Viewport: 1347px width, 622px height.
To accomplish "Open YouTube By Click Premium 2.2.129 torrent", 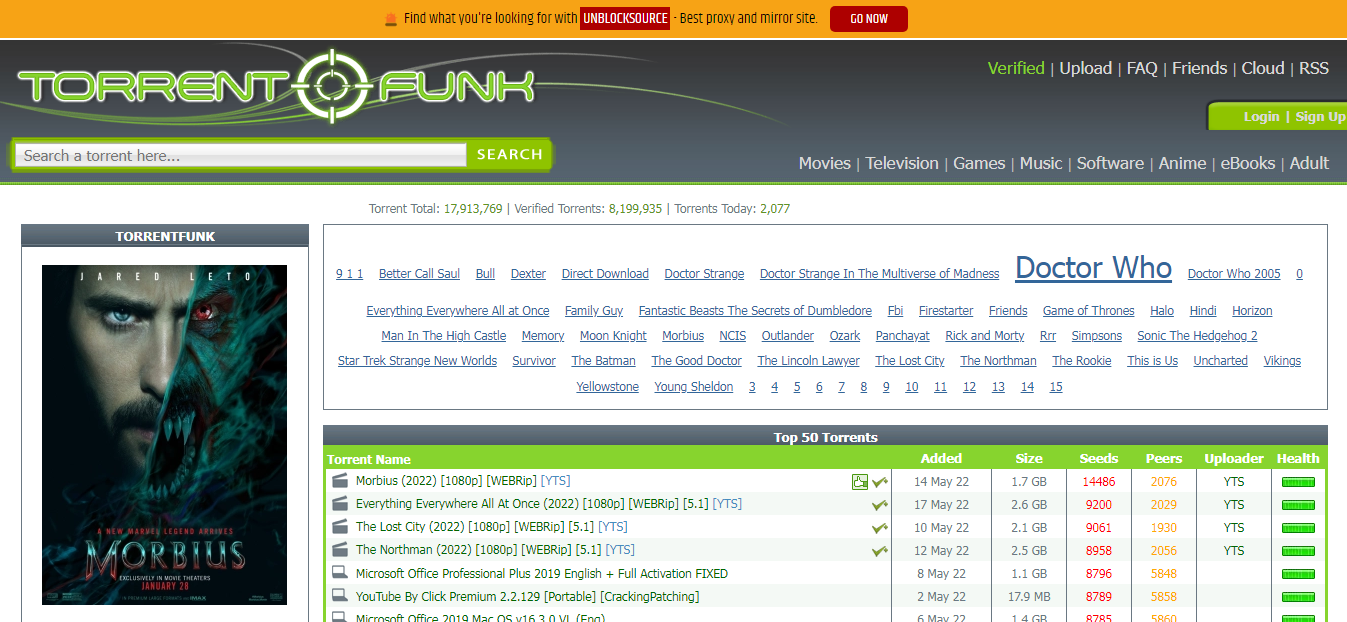I will coord(527,597).
